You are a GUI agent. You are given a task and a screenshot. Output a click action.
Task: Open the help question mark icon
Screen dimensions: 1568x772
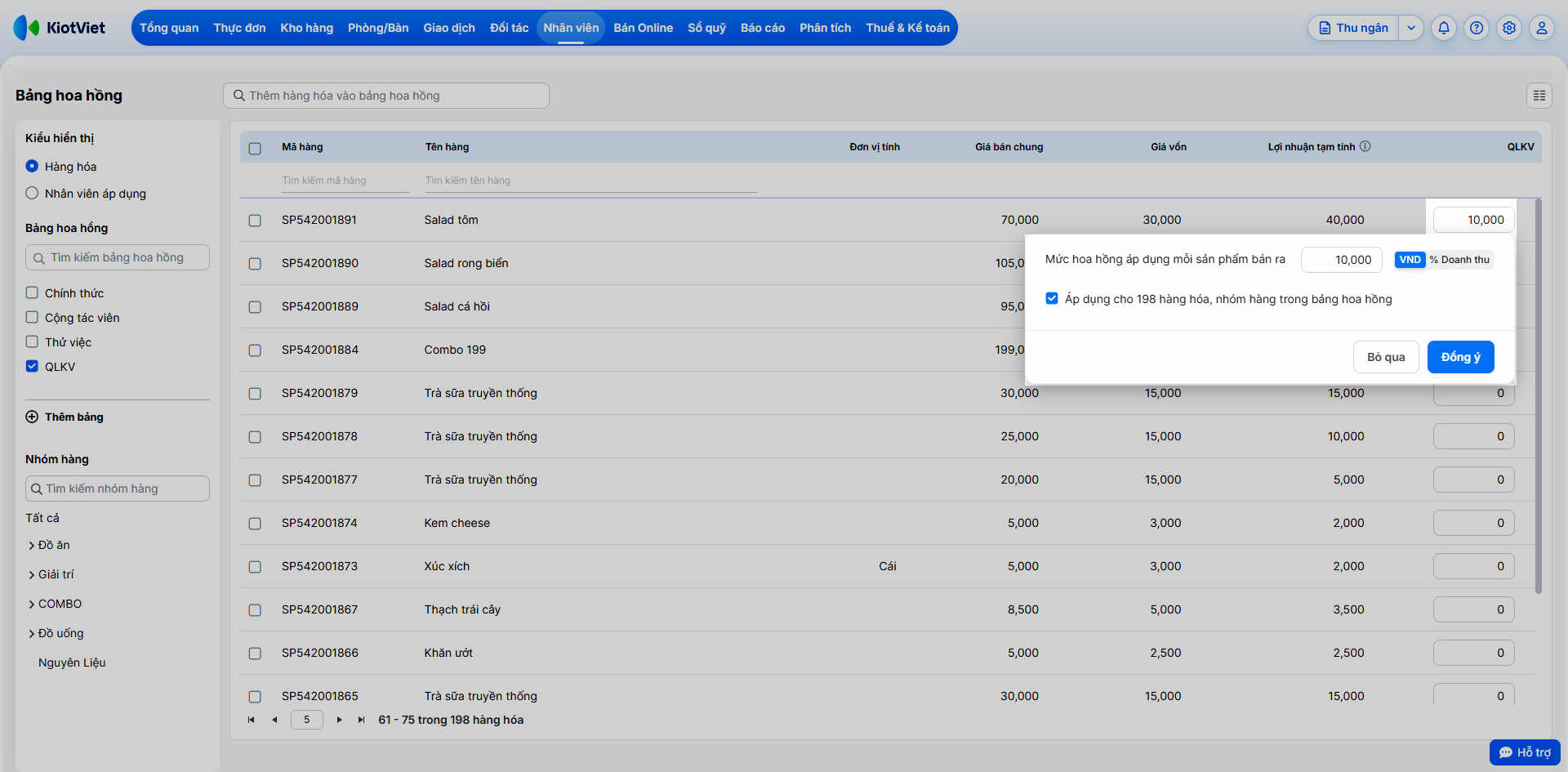coord(1477,28)
